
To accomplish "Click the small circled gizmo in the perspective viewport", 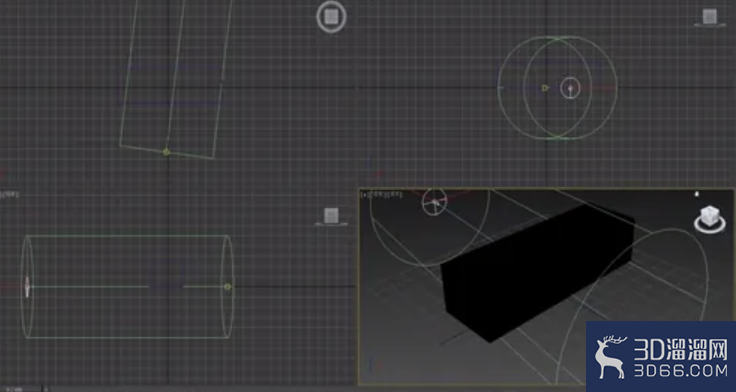I will 434,202.
